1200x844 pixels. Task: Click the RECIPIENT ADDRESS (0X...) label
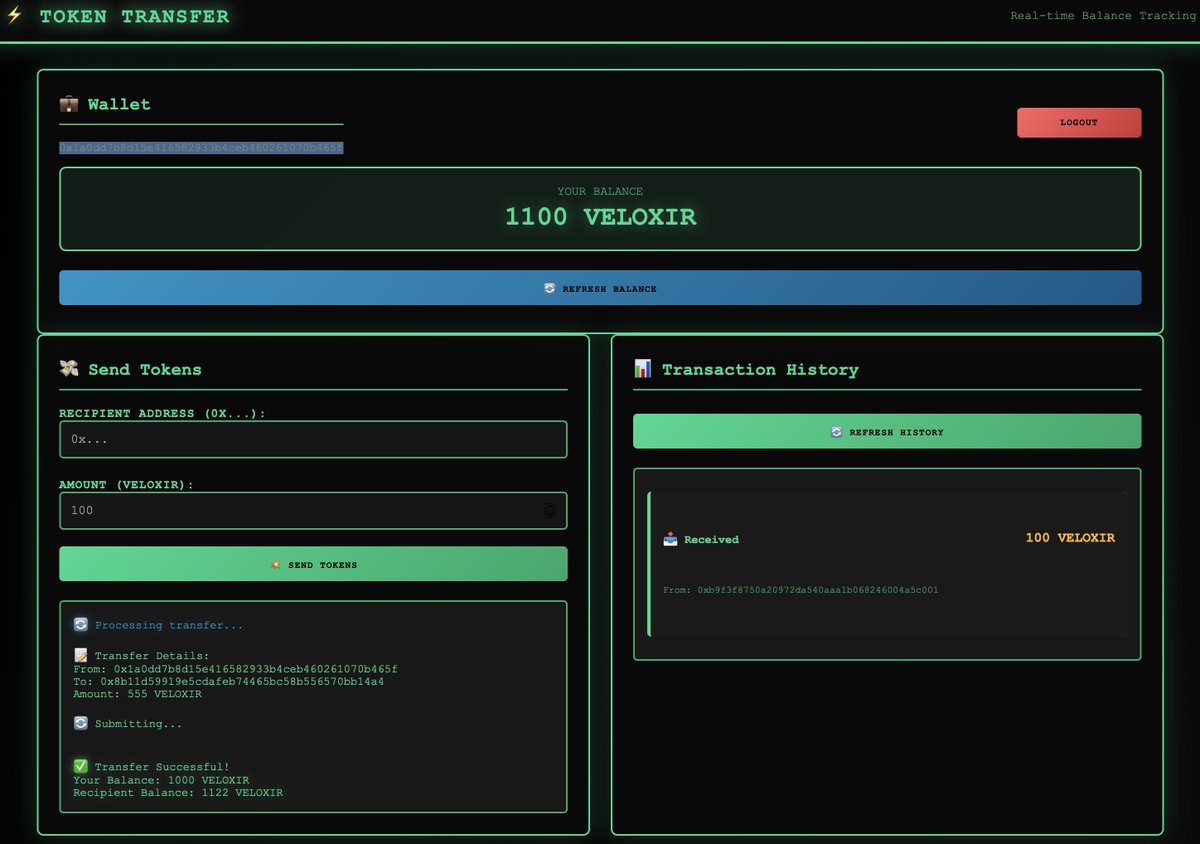pyautogui.click(x=162, y=413)
